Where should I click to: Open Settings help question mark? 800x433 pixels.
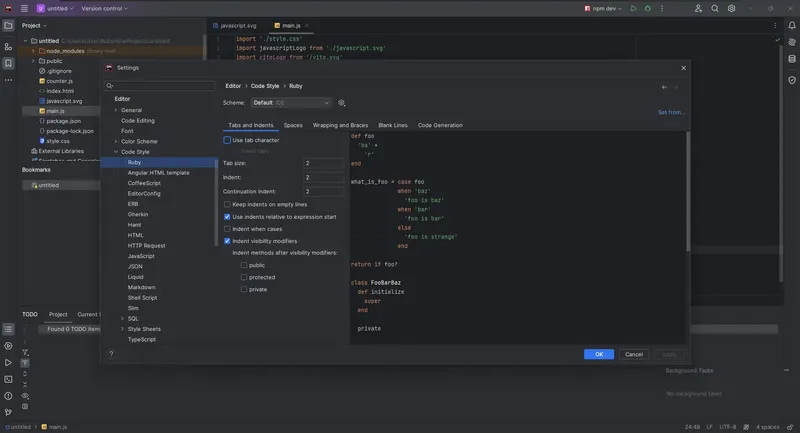click(x=111, y=354)
